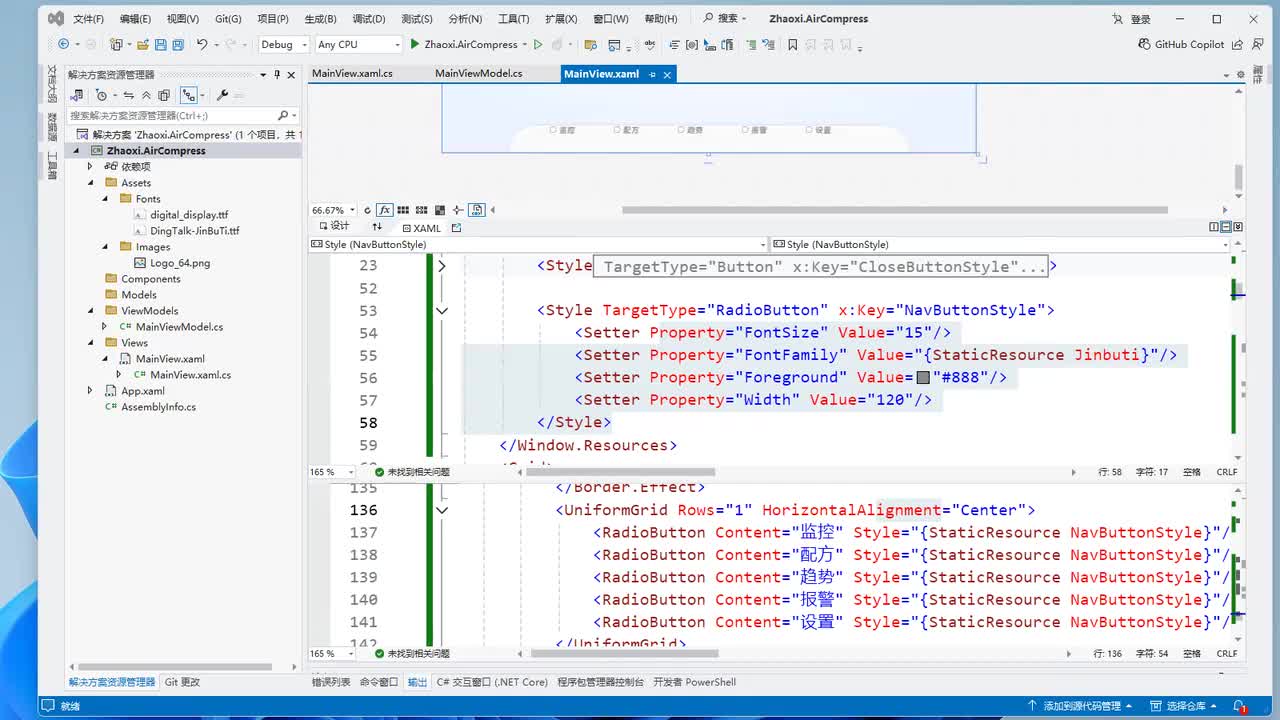
Task: Toggle snap to gridlines icon in designer
Action: [422, 210]
